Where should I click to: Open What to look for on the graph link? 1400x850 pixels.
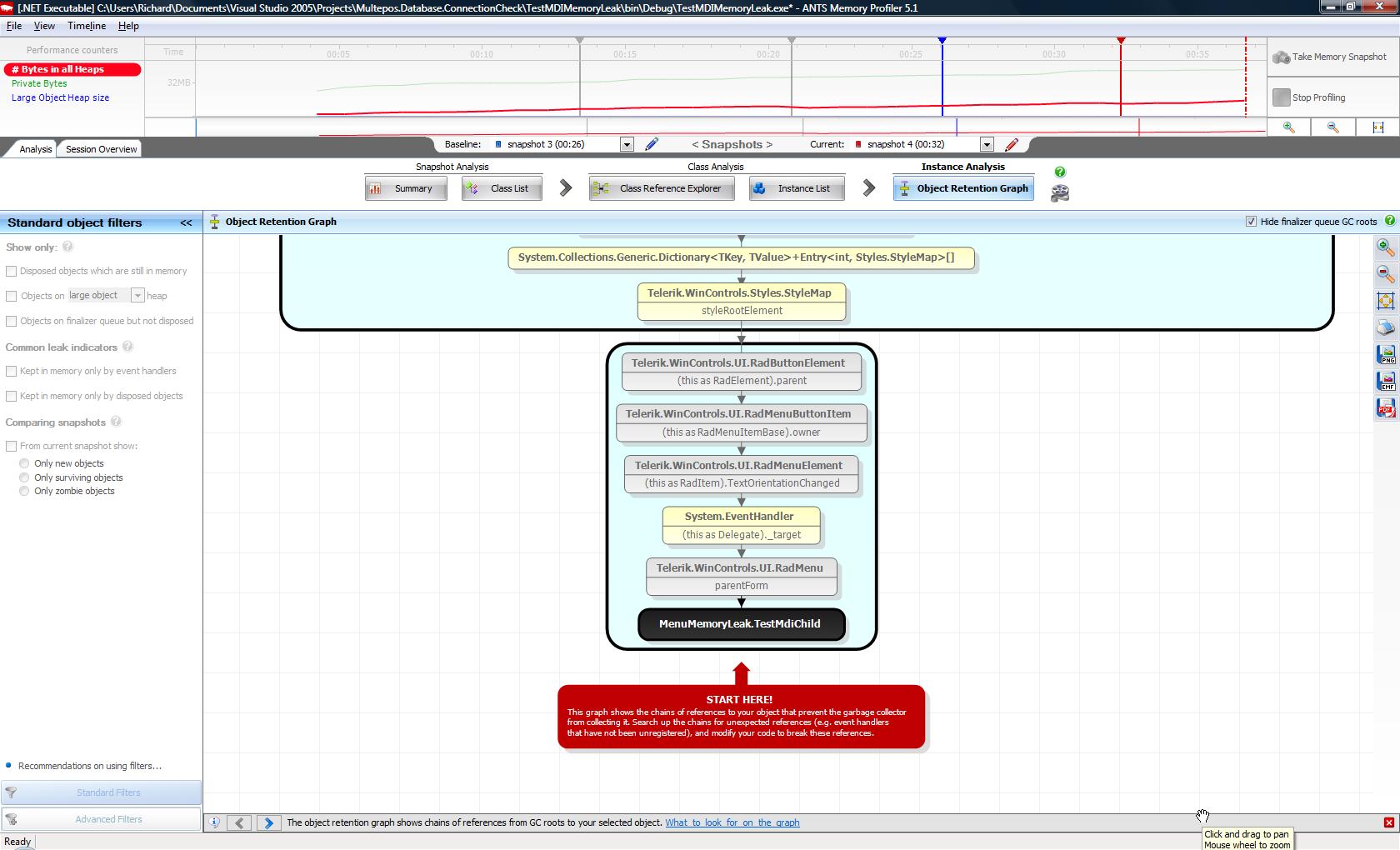[732, 822]
